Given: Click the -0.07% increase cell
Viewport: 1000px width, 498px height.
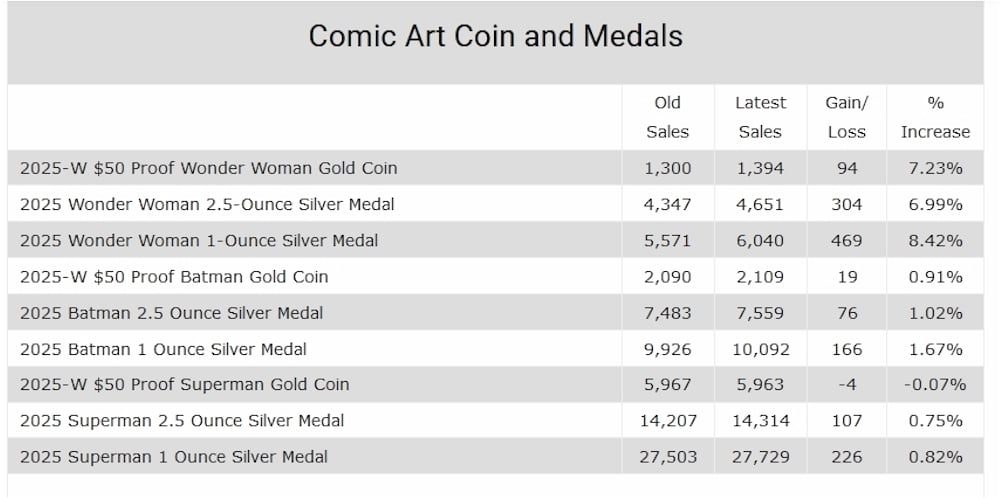Looking at the screenshot, I should [x=935, y=384].
